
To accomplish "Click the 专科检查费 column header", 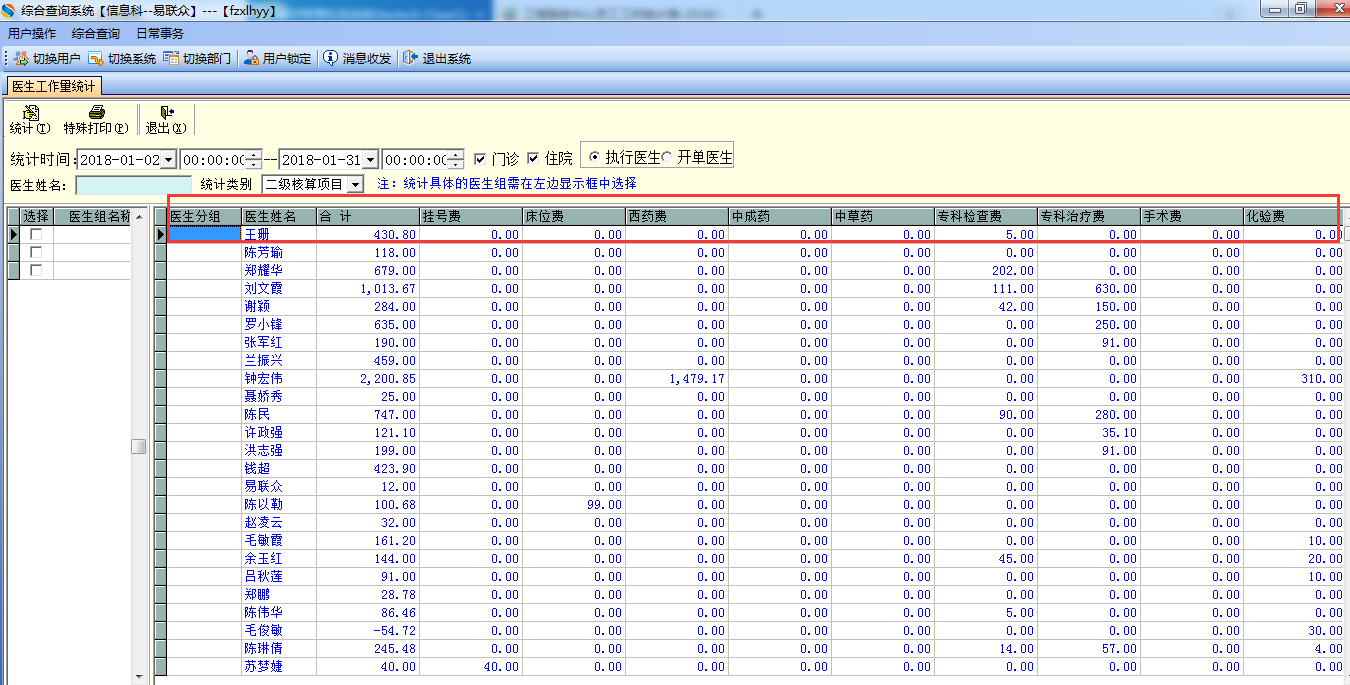I will click(x=986, y=216).
